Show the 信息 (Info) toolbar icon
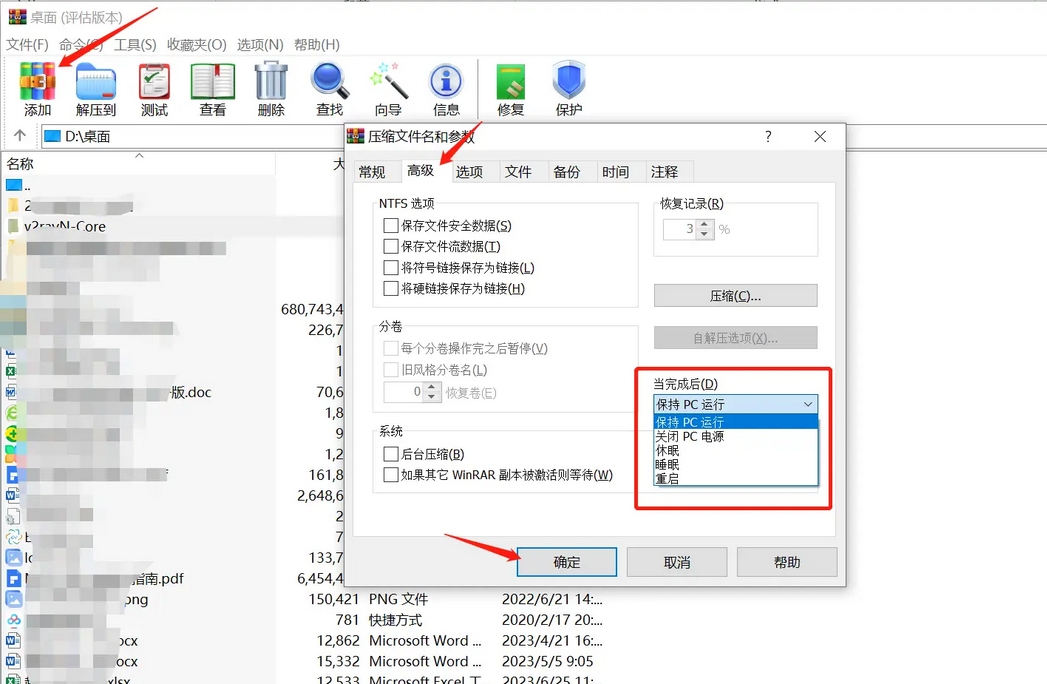The height and width of the screenshot is (684, 1047). coord(446,89)
